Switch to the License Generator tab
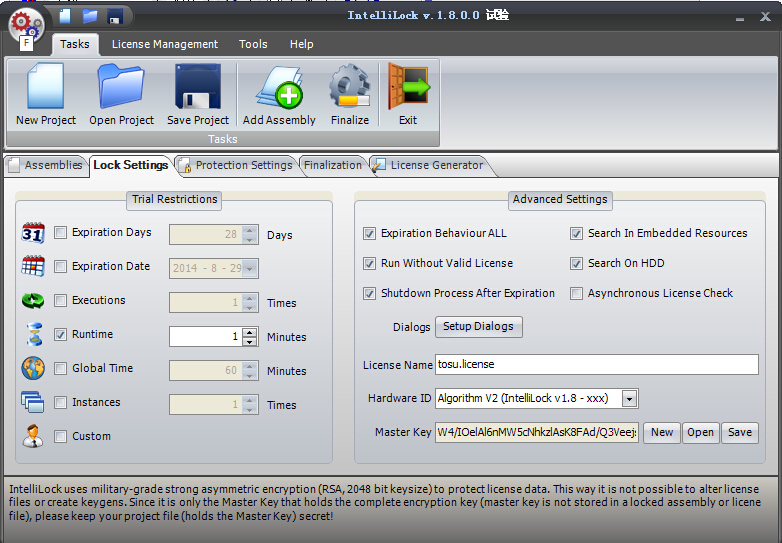 (430, 165)
